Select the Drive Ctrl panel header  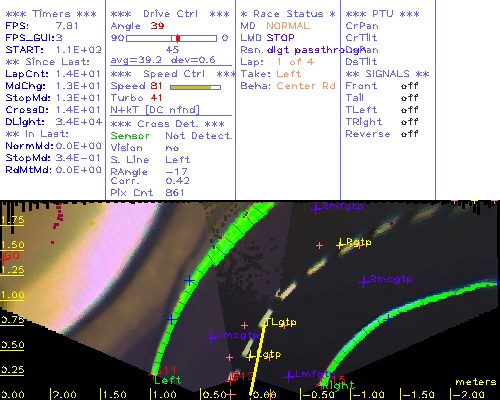(x=170, y=14)
